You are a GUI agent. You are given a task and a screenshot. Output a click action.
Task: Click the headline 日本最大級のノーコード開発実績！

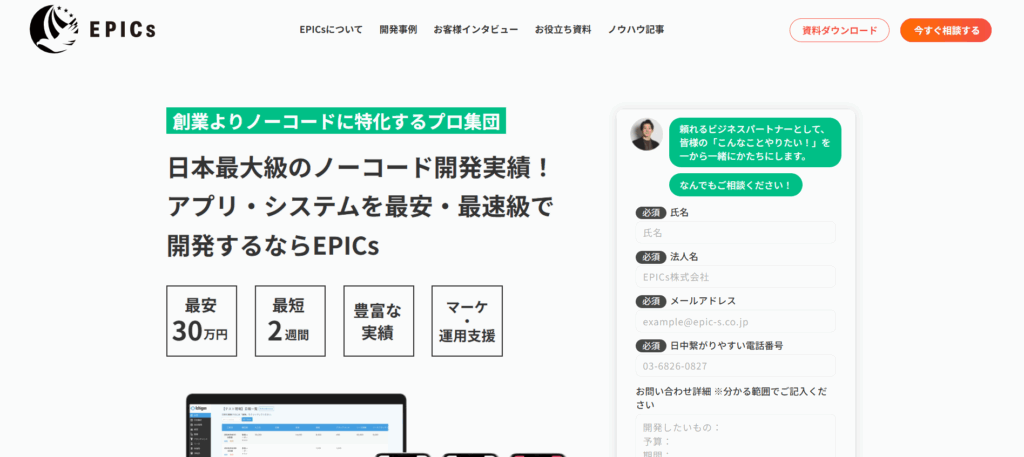[360, 168]
